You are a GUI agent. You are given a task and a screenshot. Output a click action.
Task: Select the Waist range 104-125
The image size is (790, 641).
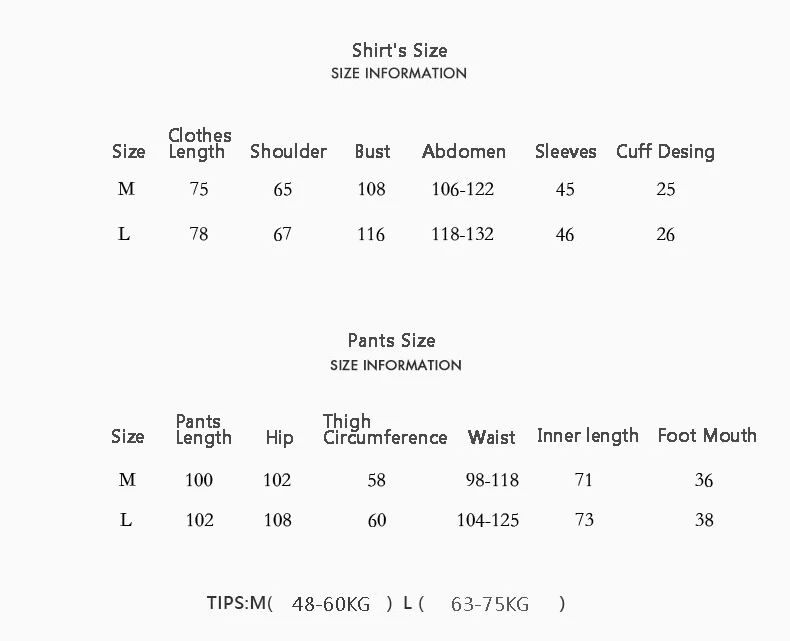pos(488,520)
